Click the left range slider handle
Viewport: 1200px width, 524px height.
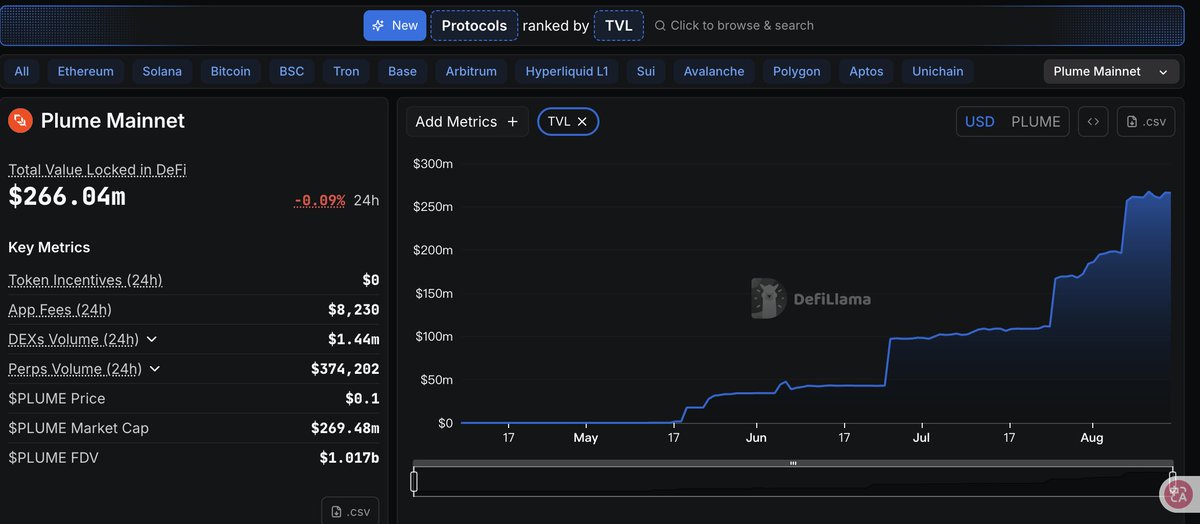[414, 482]
